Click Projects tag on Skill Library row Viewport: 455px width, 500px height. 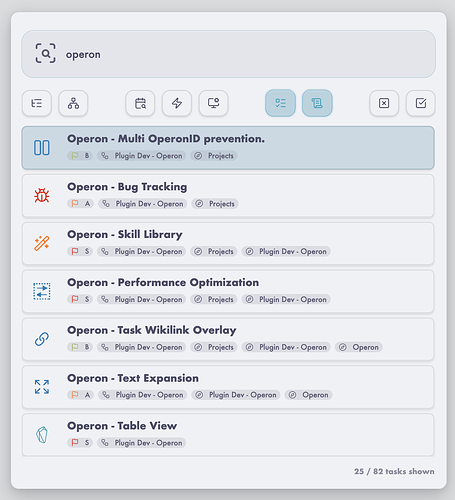(214, 251)
